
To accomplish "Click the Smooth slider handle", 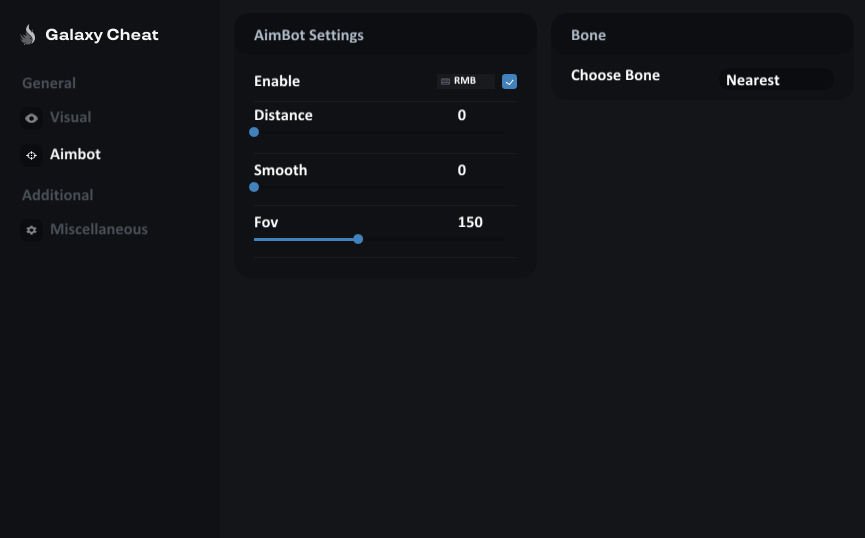I will click(254, 187).
